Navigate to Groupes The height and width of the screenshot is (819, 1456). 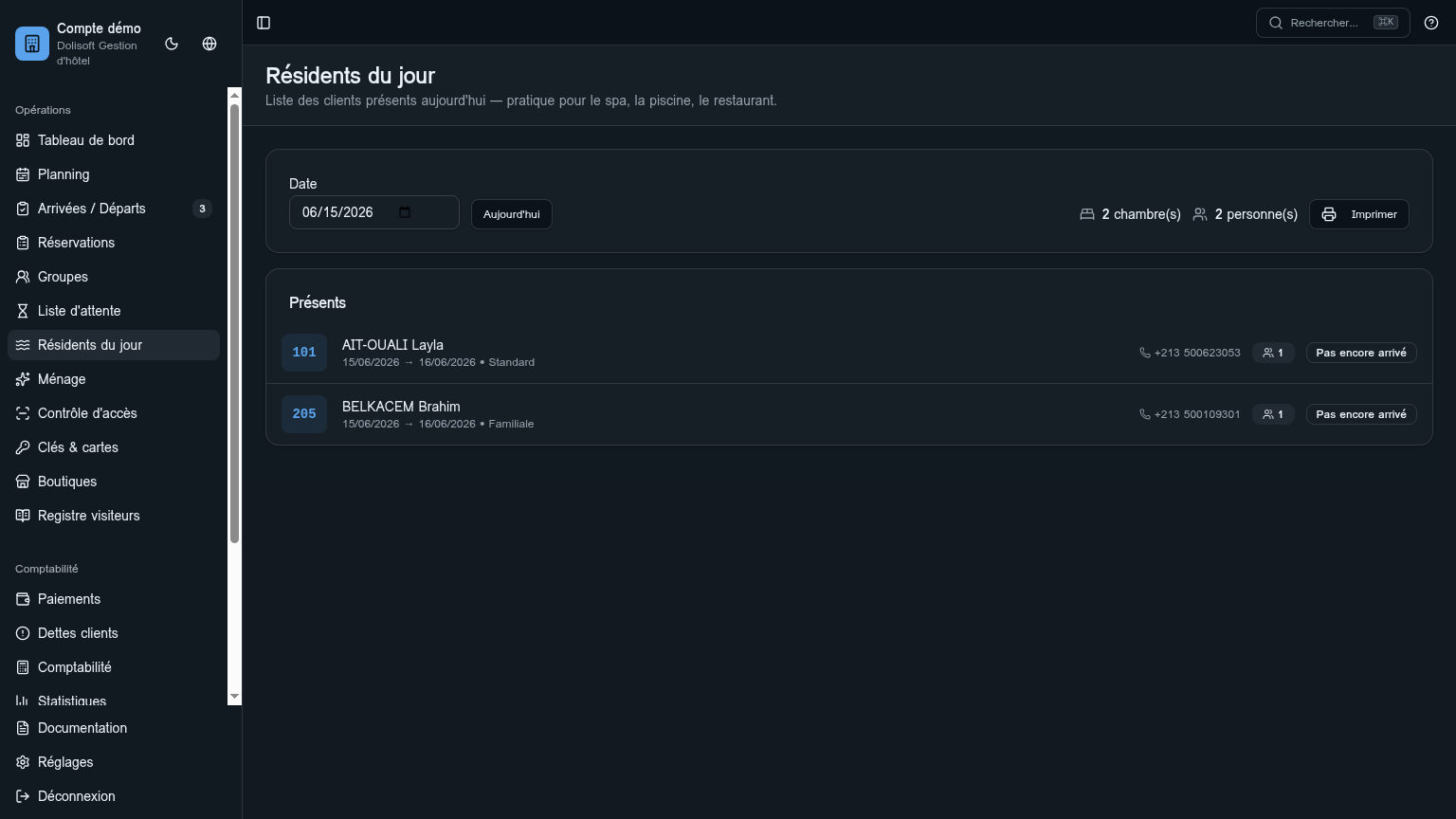(114, 277)
